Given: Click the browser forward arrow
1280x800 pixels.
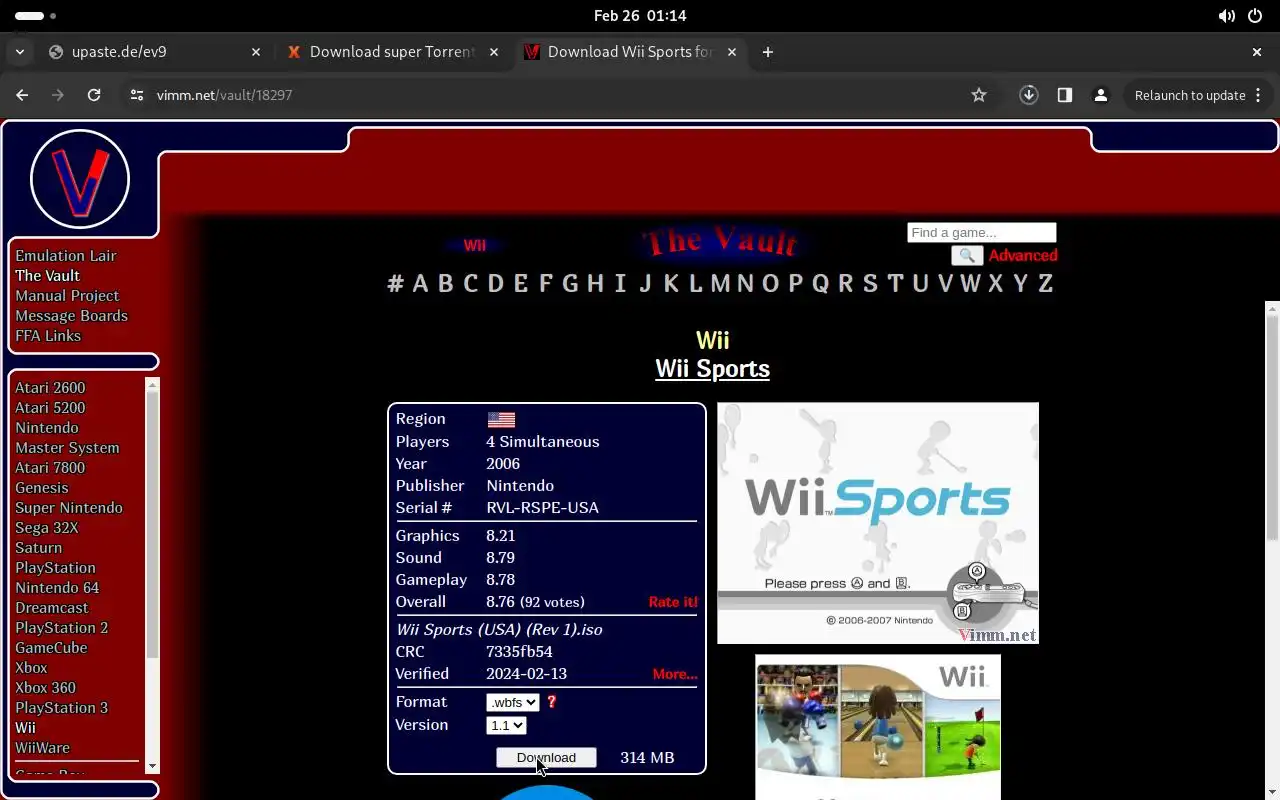Looking at the screenshot, I should click(58, 95).
